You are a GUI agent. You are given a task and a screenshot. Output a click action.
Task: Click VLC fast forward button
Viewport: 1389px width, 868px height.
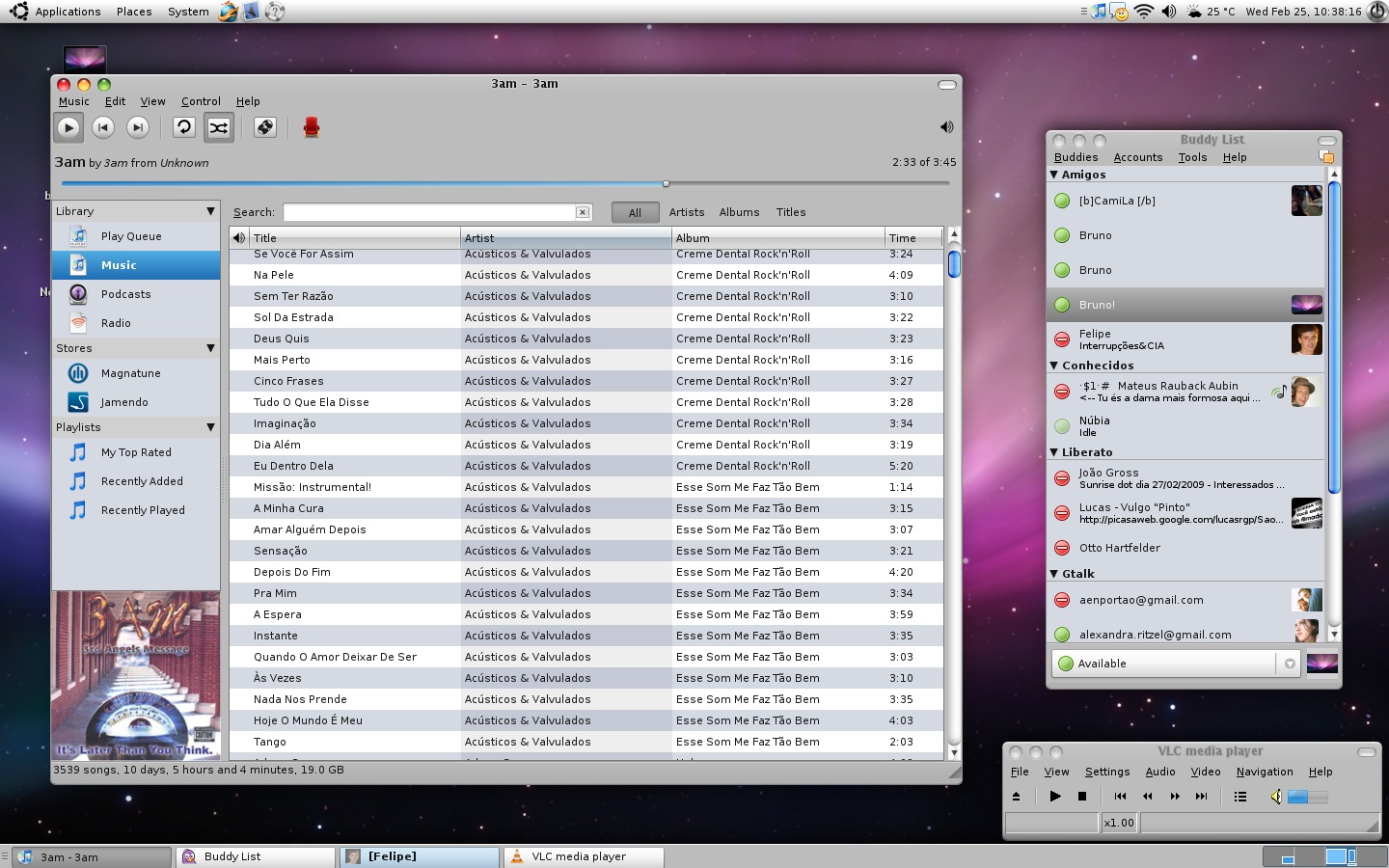click(x=1174, y=797)
